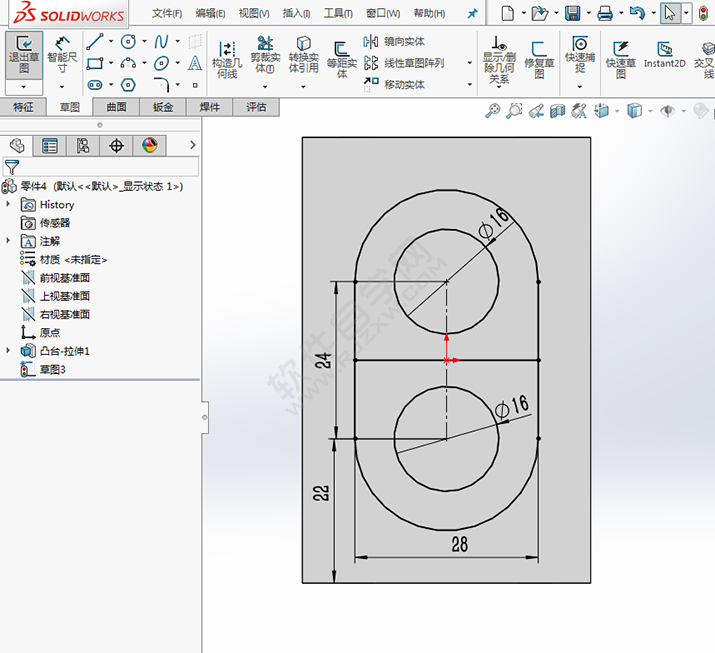This screenshot has height=653, width=715.
Task: Expand manager panel tabs with right chevron
Action: [192, 145]
